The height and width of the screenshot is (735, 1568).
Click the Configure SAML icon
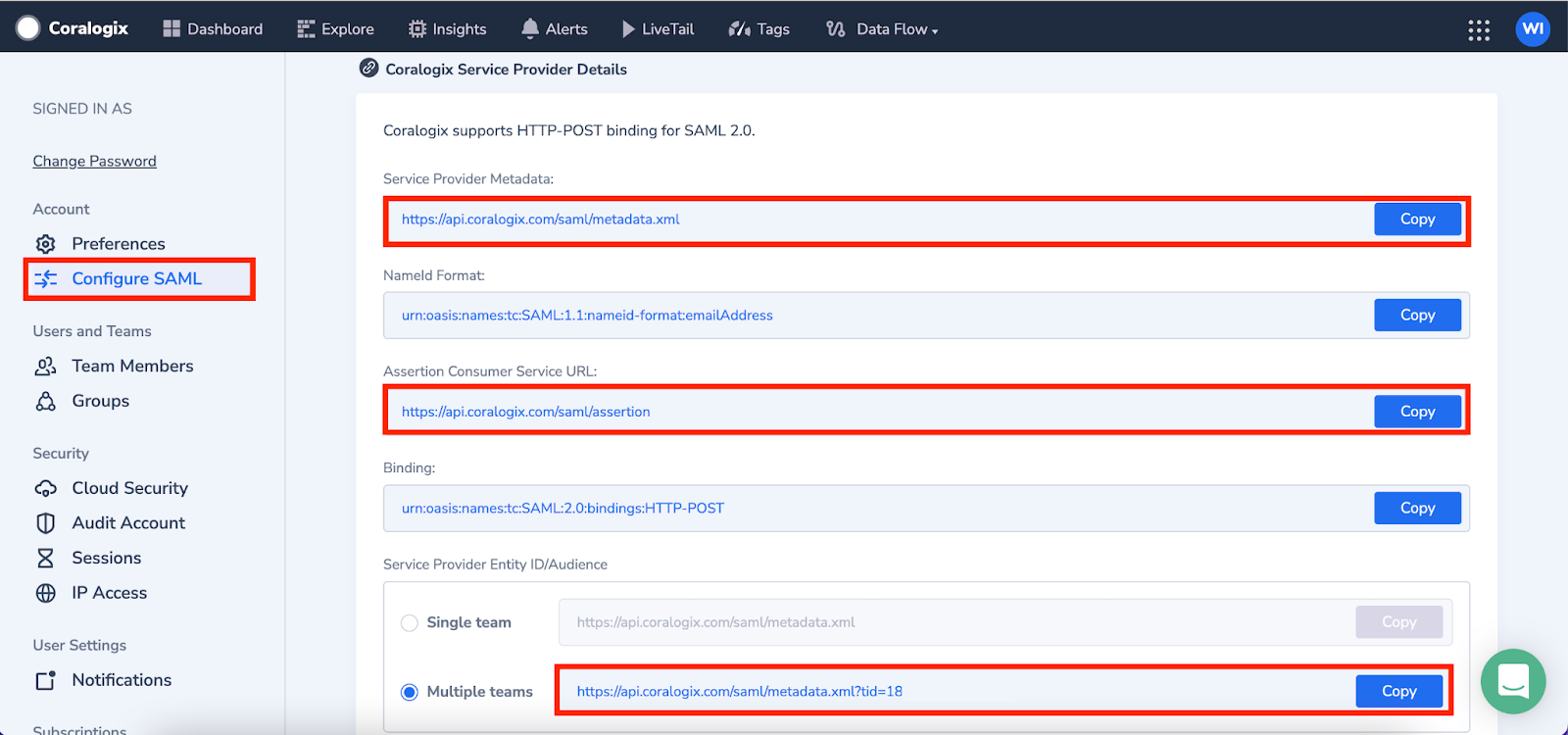pos(46,279)
